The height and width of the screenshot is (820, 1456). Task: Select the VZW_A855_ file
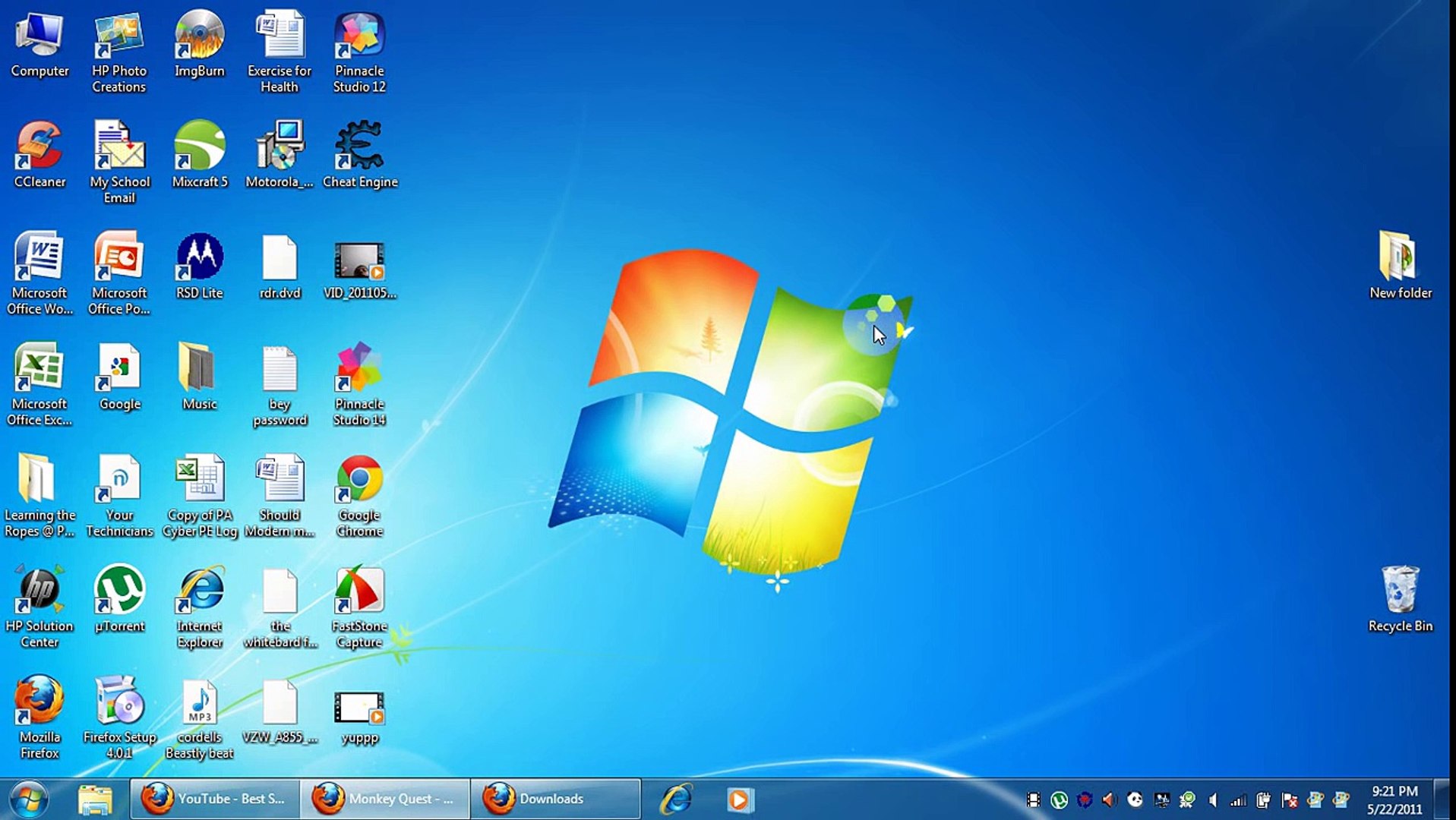pos(280,710)
